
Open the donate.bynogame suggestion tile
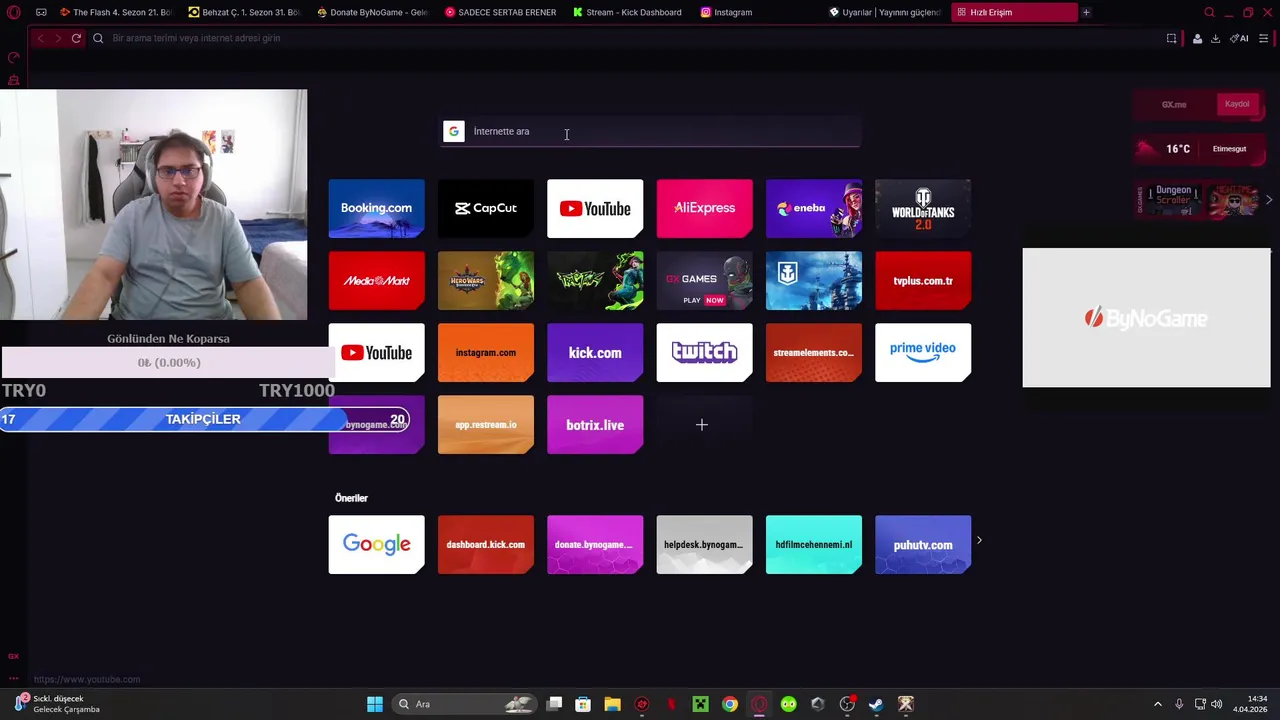[595, 544]
